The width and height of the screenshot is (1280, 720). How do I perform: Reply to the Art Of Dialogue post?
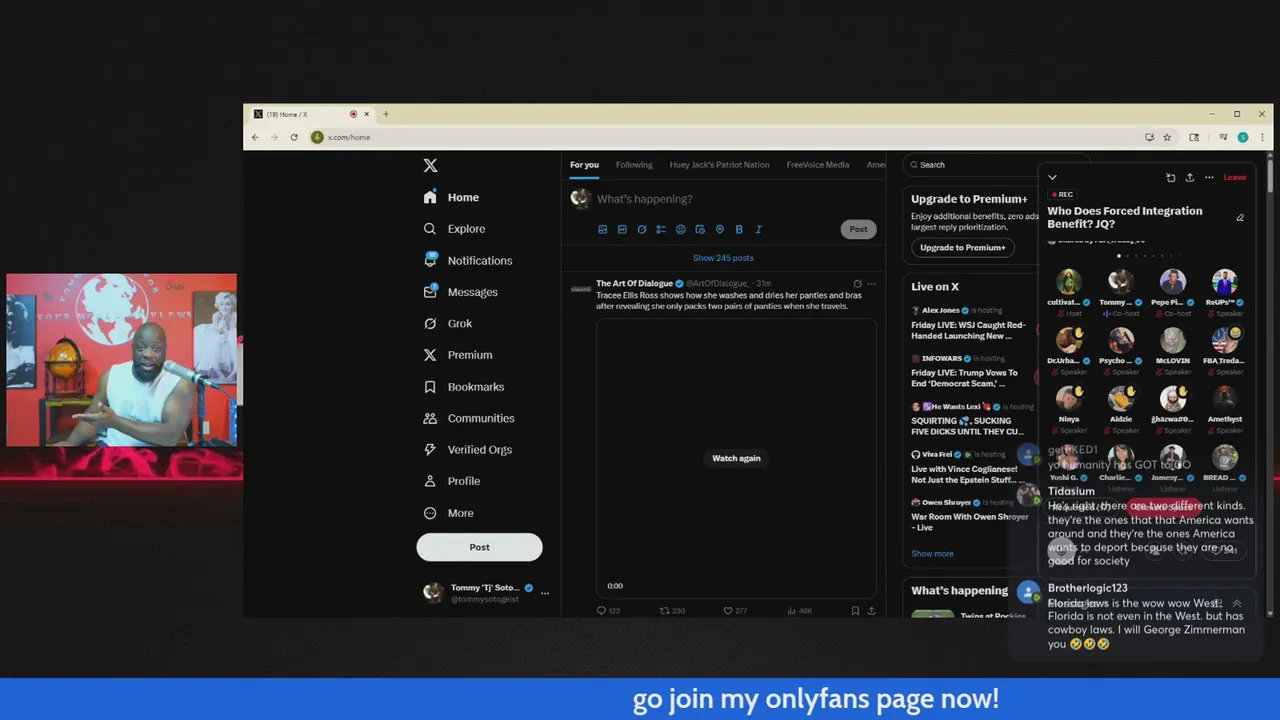point(608,610)
